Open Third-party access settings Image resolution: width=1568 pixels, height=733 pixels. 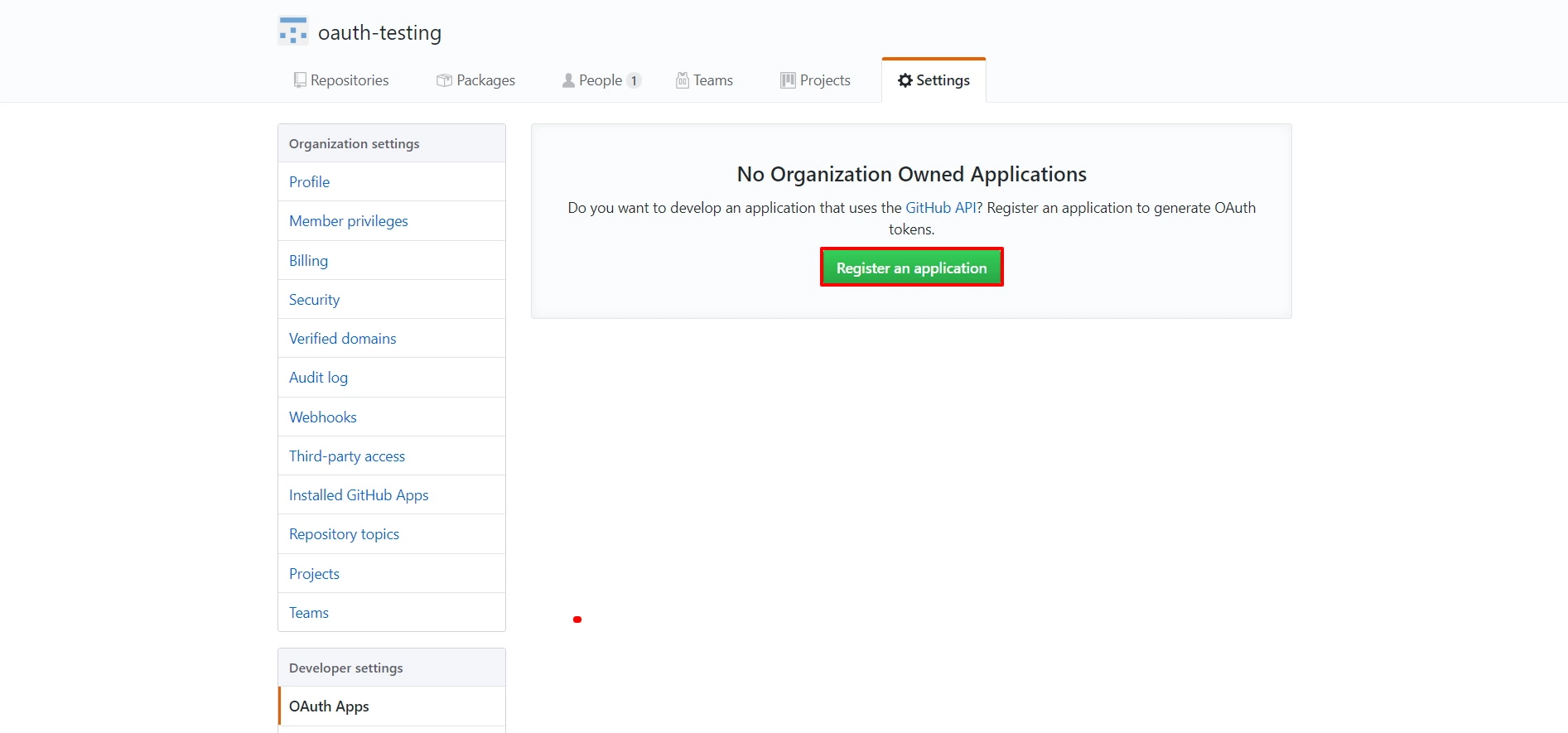click(x=392, y=456)
